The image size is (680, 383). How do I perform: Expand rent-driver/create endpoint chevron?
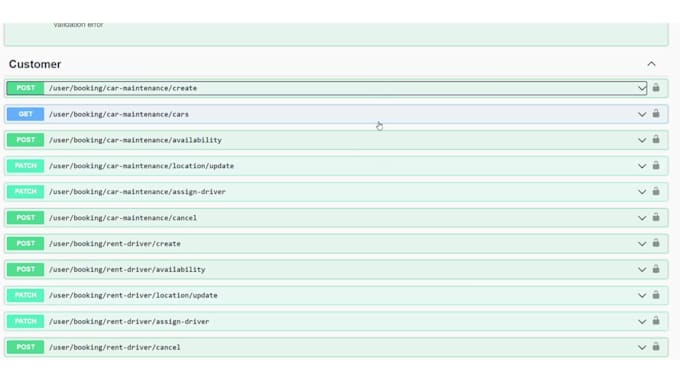coord(642,244)
